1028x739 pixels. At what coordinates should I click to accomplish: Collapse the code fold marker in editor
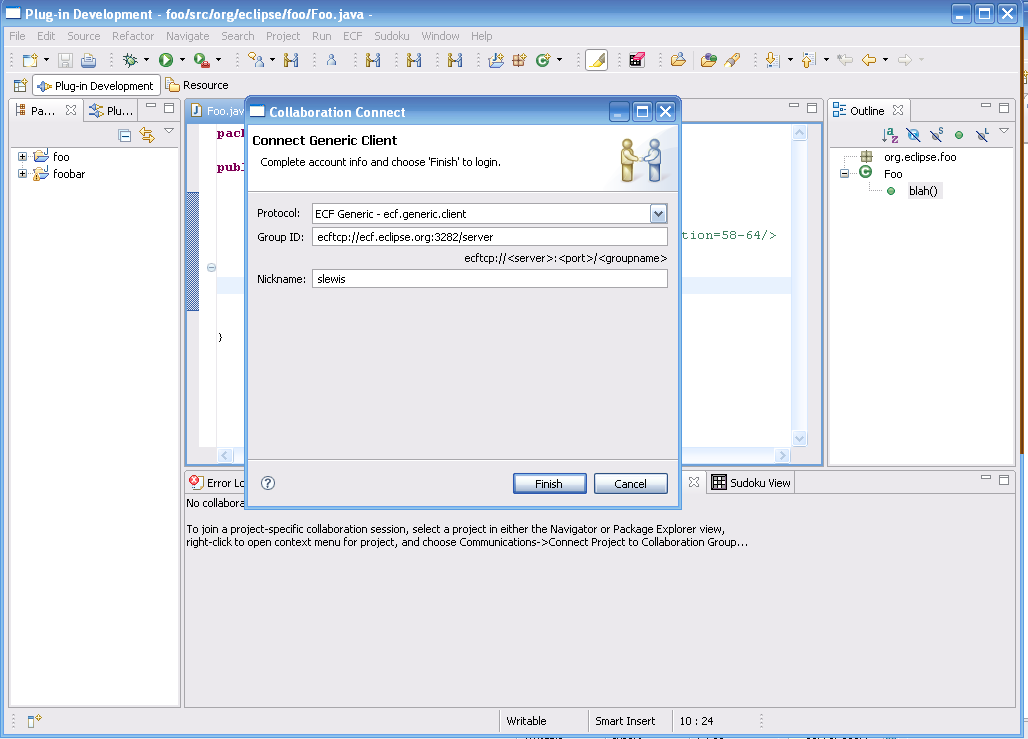click(x=211, y=267)
